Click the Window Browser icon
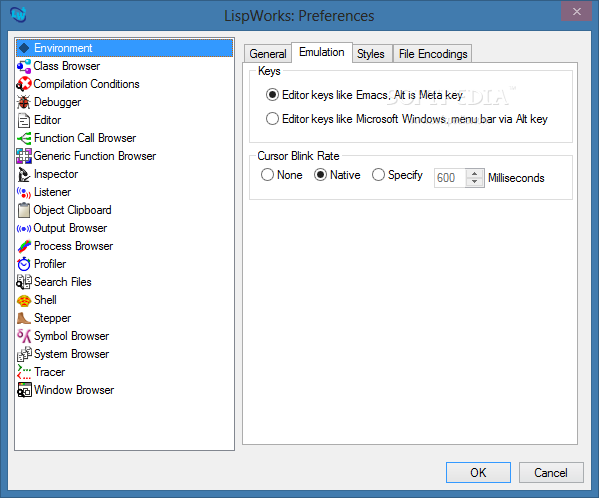Image resolution: width=599 pixels, height=498 pixels. (x=24, y=390)
